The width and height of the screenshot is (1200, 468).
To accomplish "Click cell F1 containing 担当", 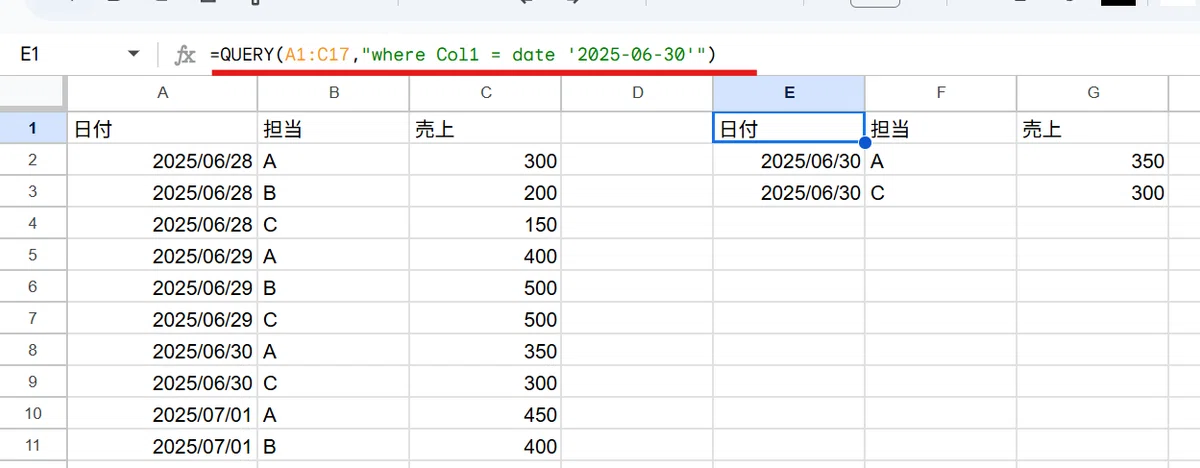I will tap(941, 127).
